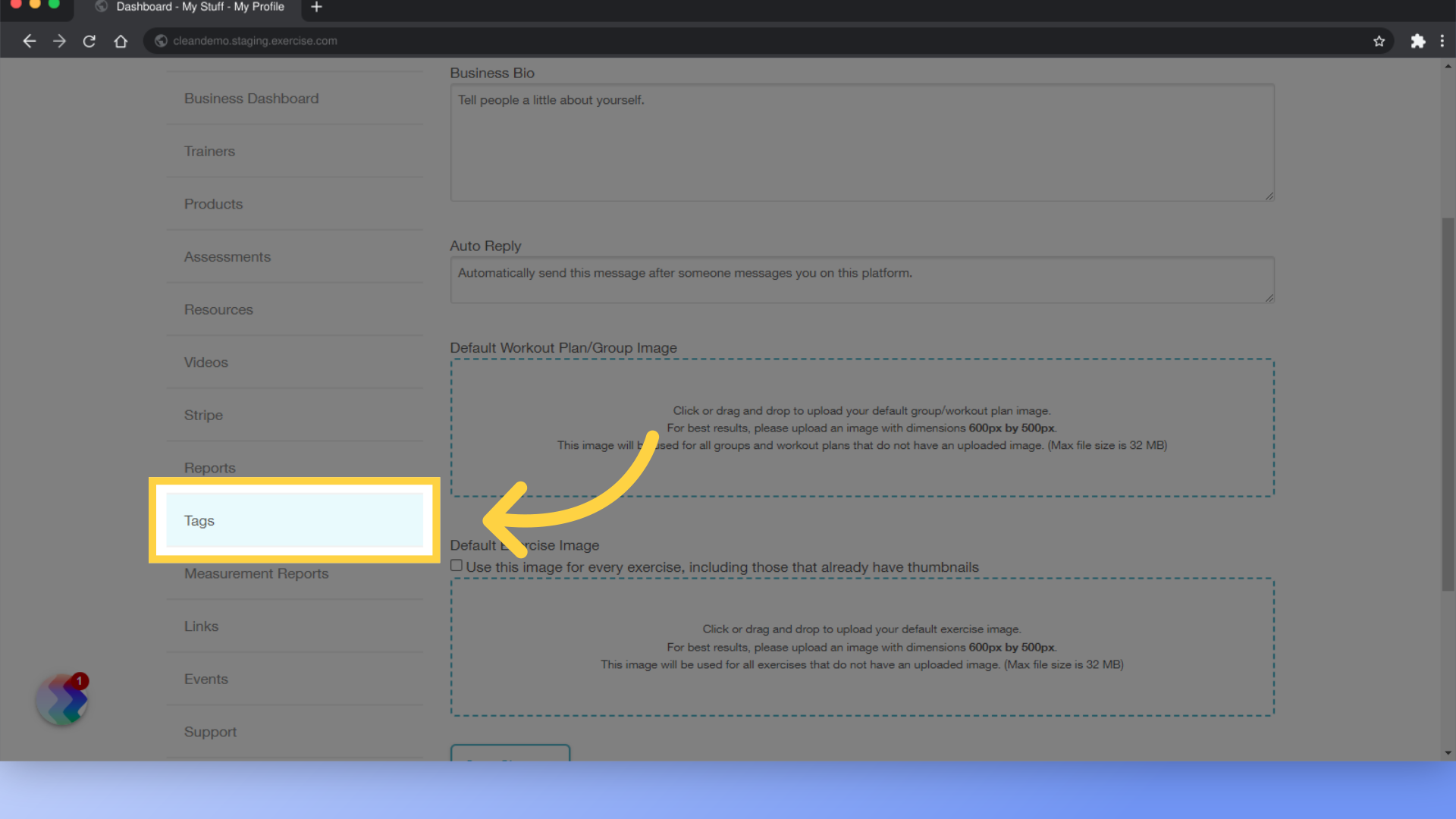Open Events in the sidebar
The height and width of the screenshot is (819, 1456).
pyautogui.click(x=295, y=679)
